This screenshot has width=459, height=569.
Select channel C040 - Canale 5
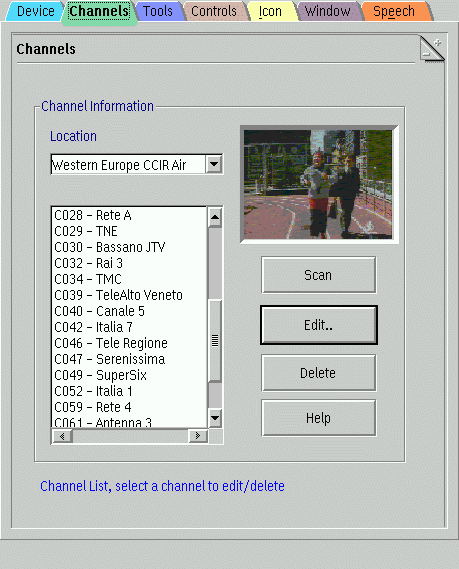(x=130, y=311)
